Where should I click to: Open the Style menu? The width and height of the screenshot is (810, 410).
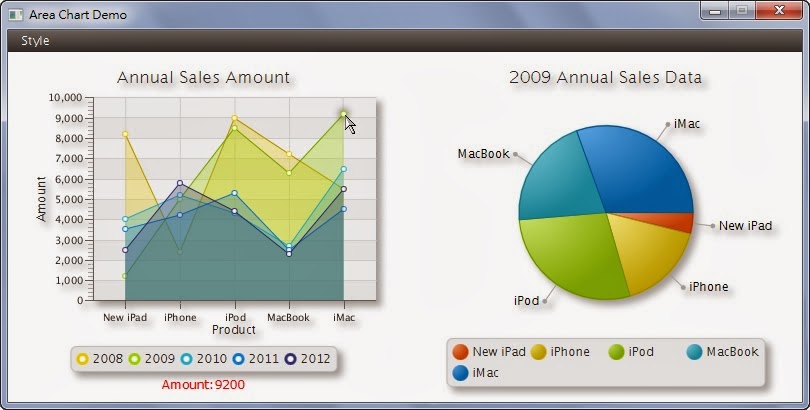(x=35, y=41)
